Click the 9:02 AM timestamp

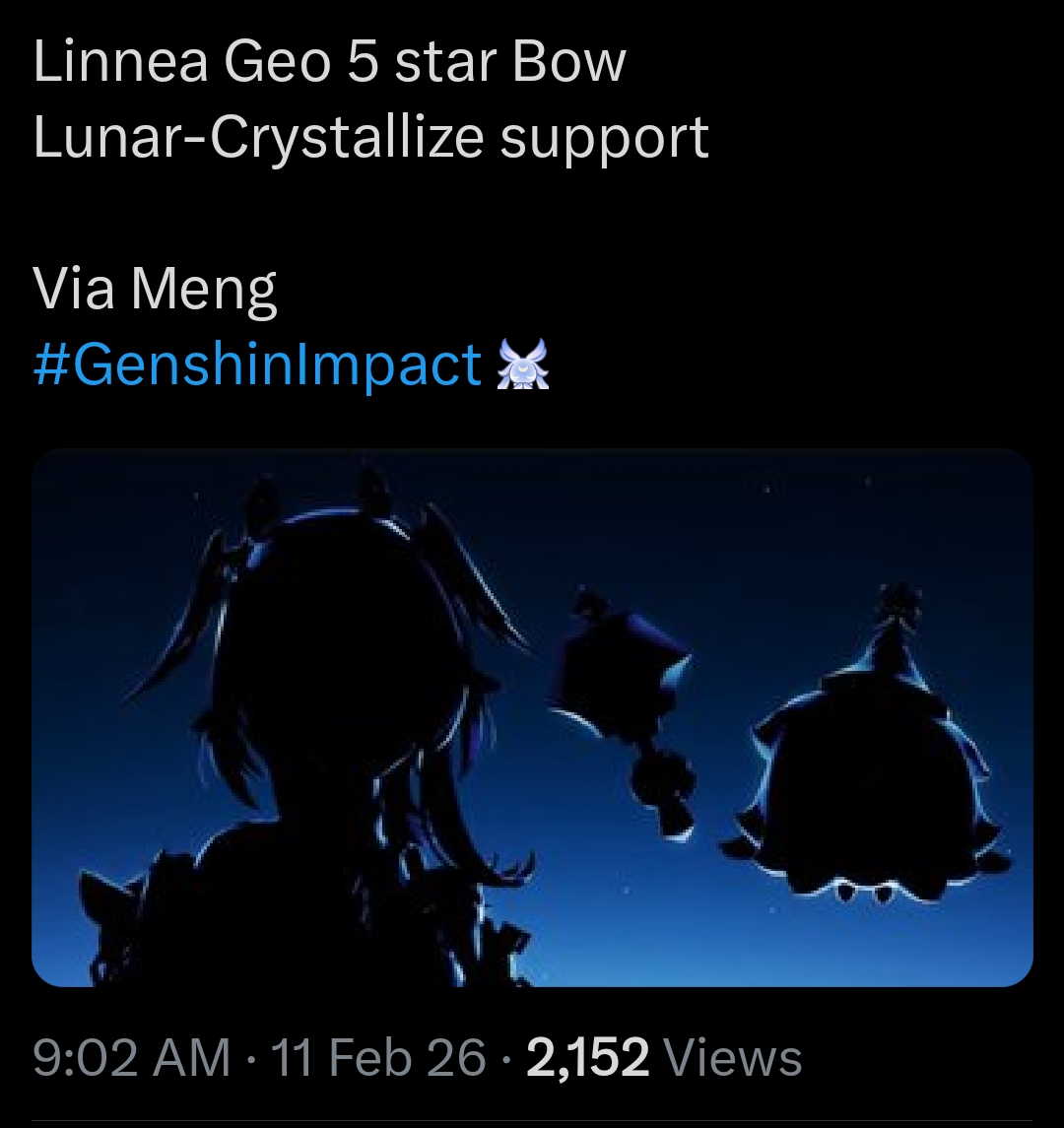click(x=132, y=1057)
